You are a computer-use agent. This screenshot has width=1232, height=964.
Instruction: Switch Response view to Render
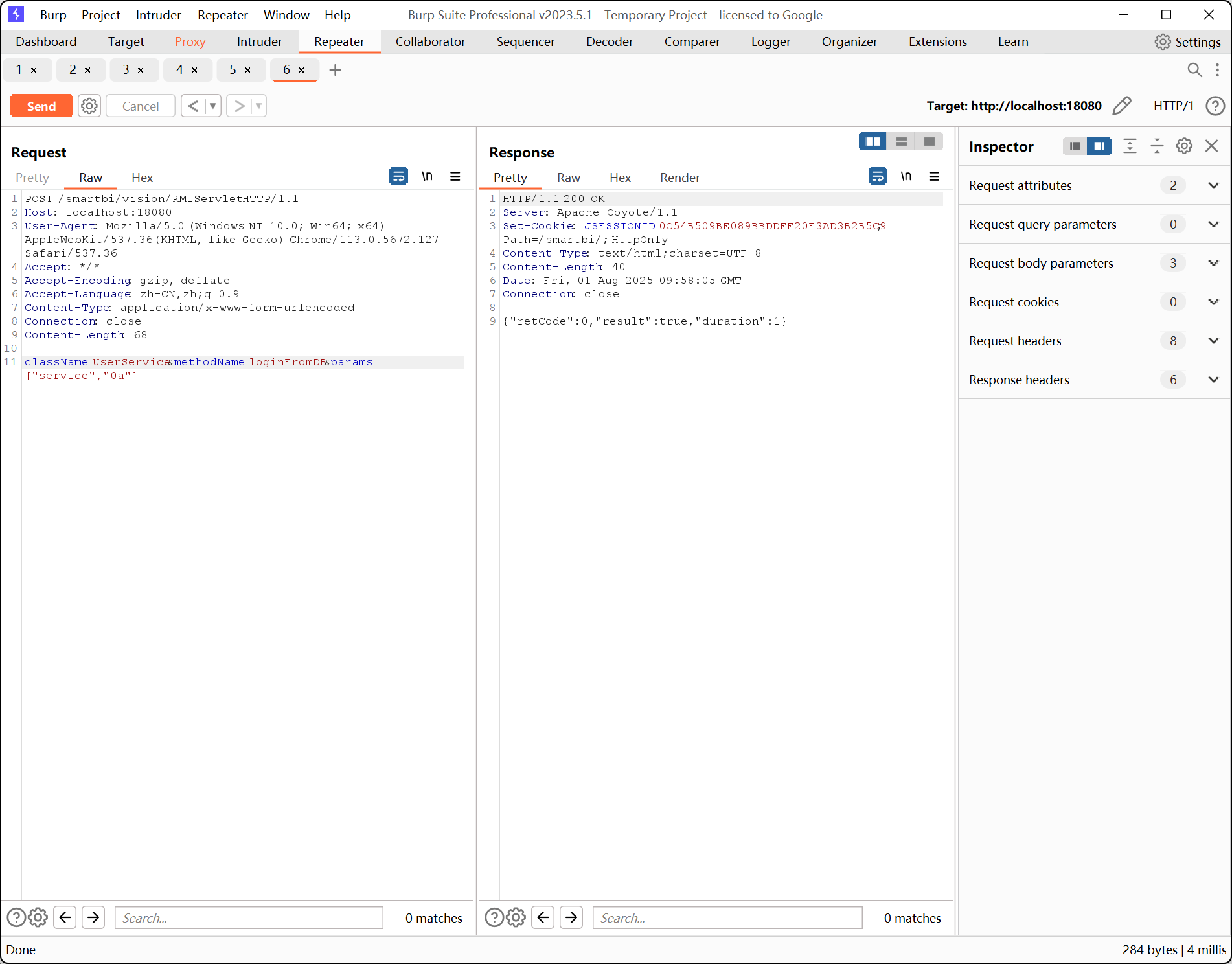[679, 178]
